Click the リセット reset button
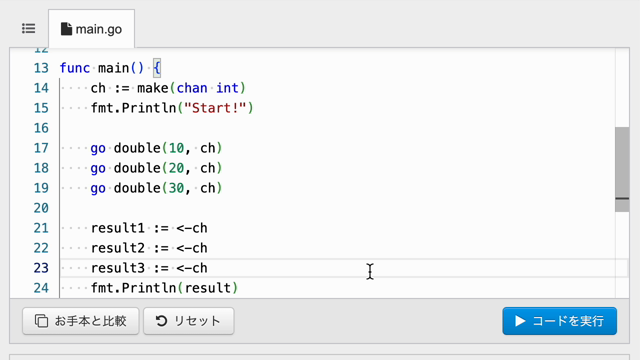Image resolution: width=640 pixels, height=360 pixels. coord(189,321)
